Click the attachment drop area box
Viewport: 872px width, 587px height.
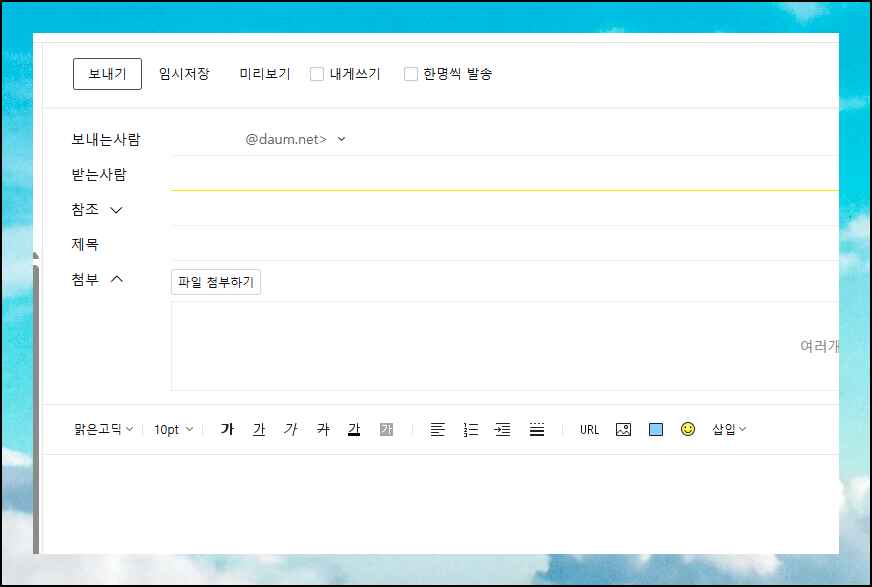click(504, 346)
